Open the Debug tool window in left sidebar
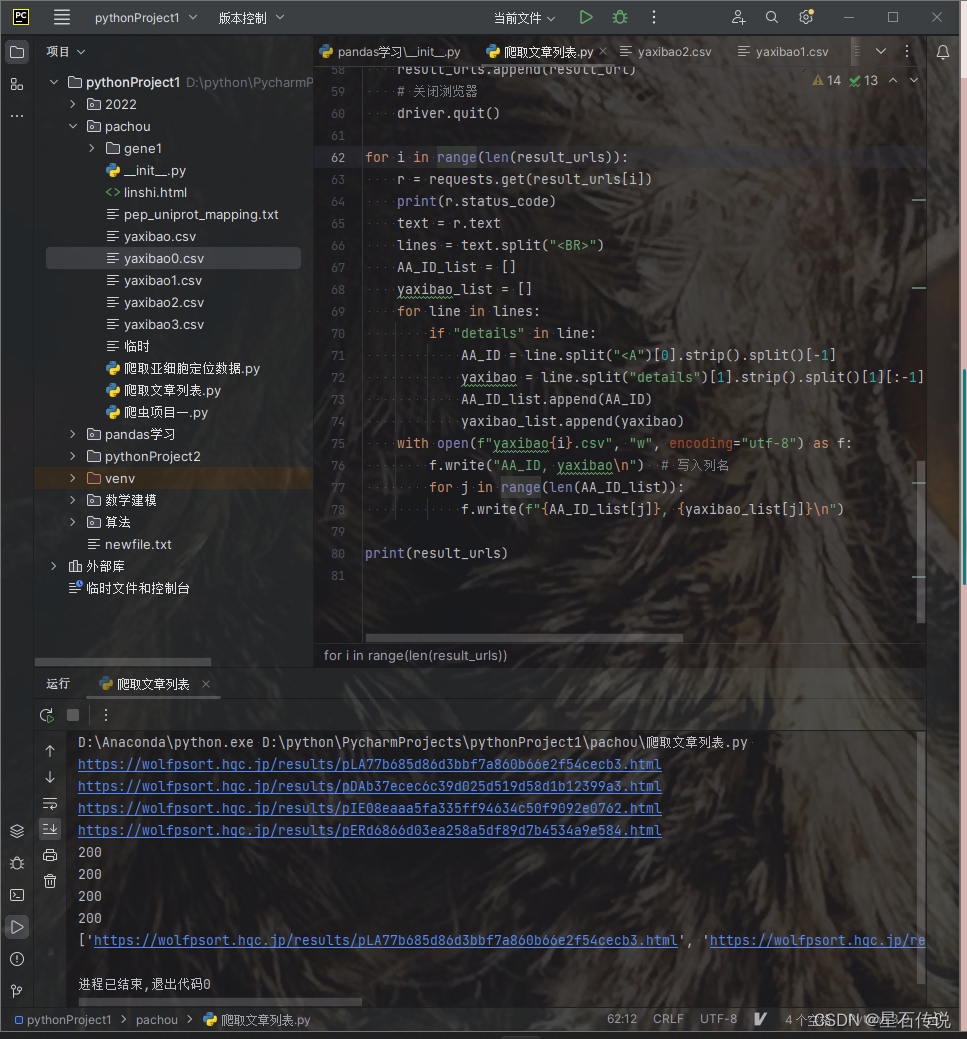The height and width of the screenshot is (1039, 967). tap(17, 863)
